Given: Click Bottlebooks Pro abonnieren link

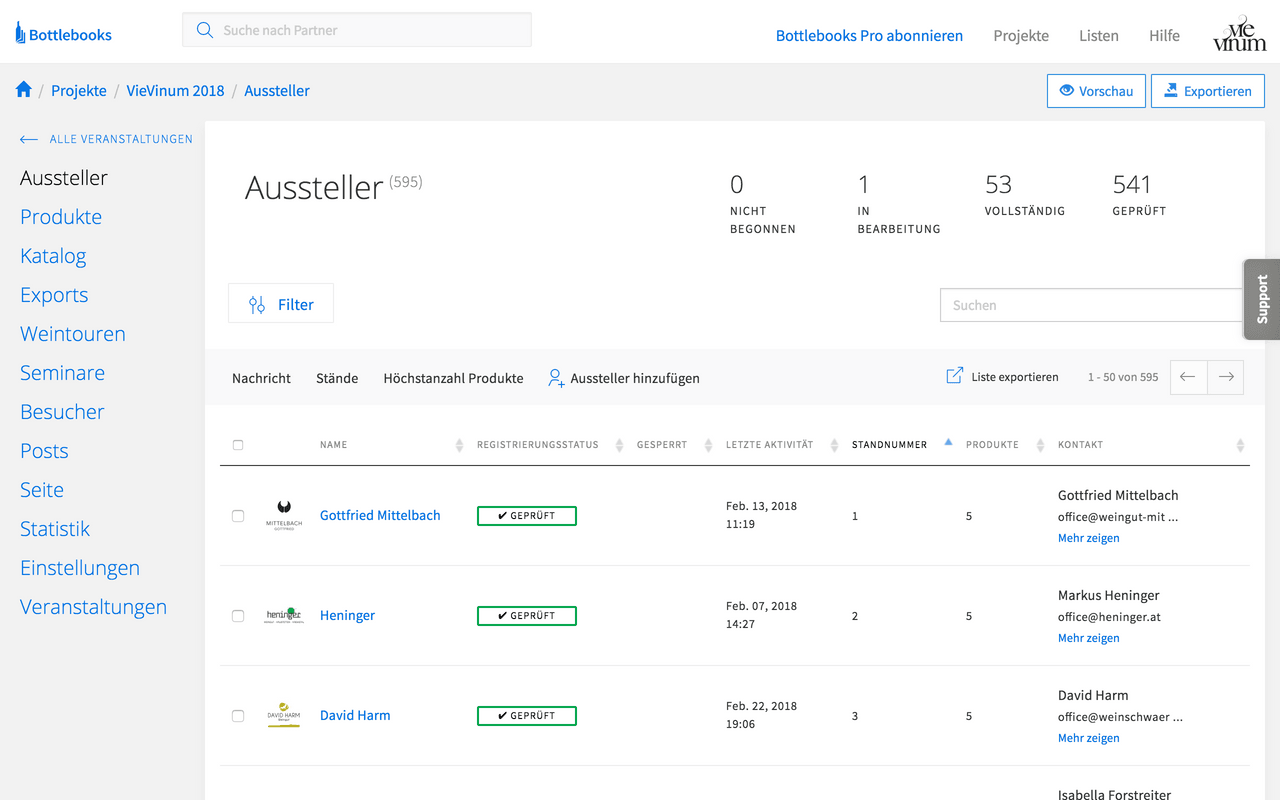Looking at the screenshot, I should 869,35.
